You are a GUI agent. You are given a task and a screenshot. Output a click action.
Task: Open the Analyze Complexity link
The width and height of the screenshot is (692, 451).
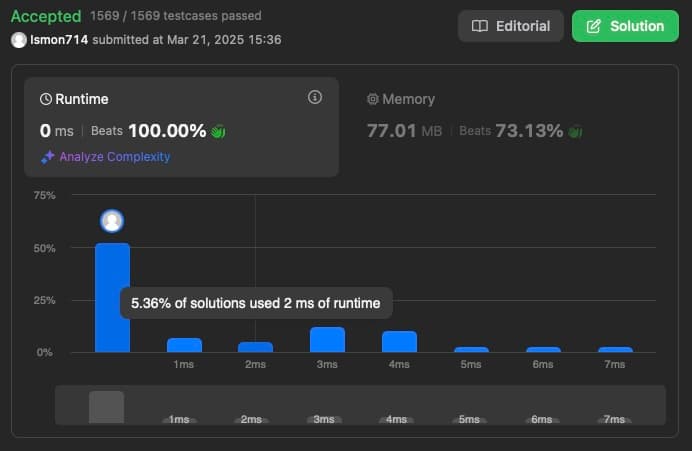click(x=114, y=157)
